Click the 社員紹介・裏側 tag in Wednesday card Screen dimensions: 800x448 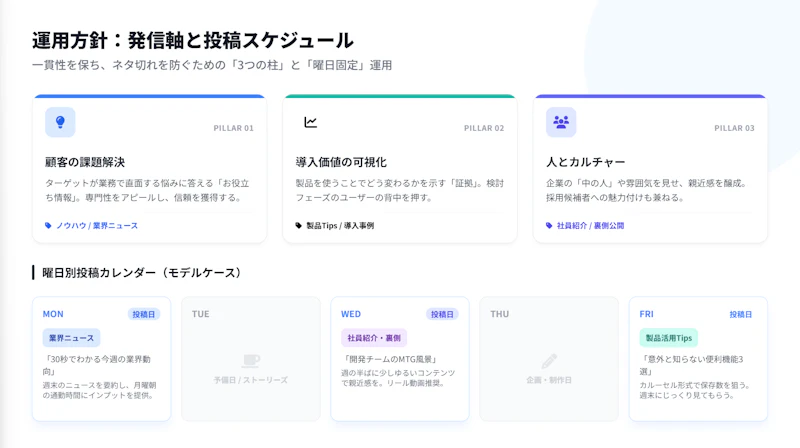tap(374, 338)
